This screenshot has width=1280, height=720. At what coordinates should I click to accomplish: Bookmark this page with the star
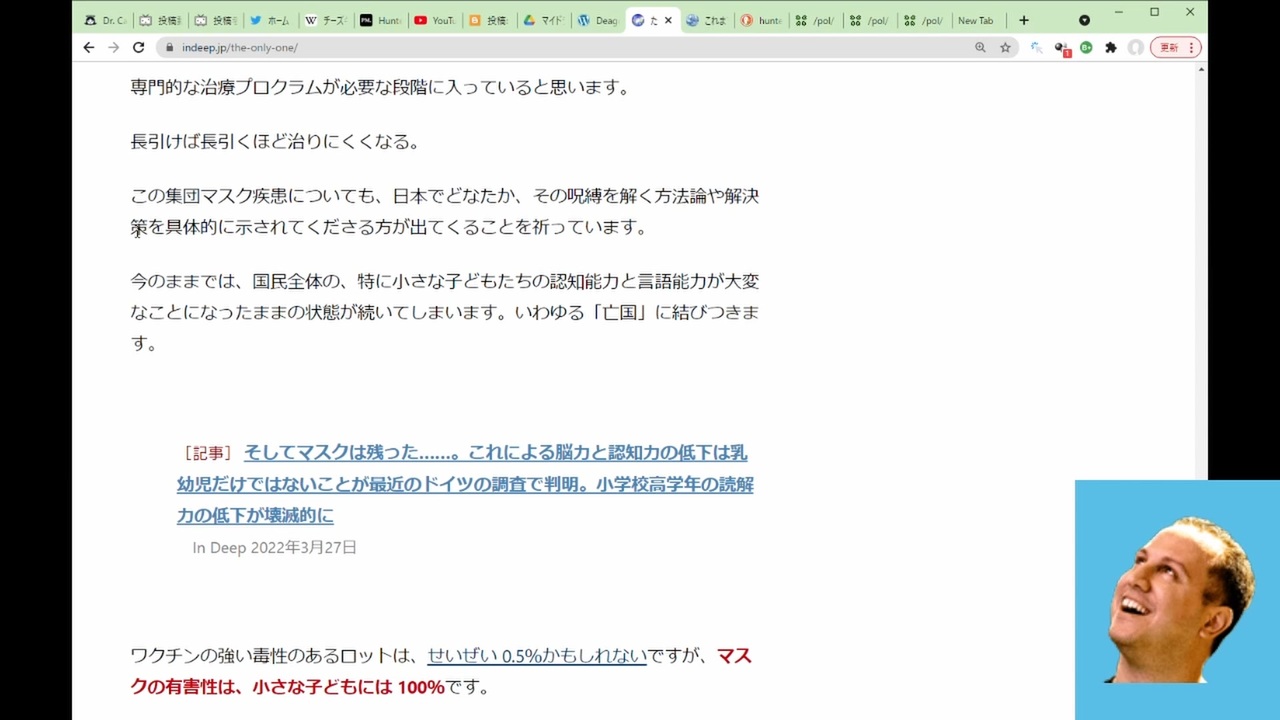point(1005,47)
